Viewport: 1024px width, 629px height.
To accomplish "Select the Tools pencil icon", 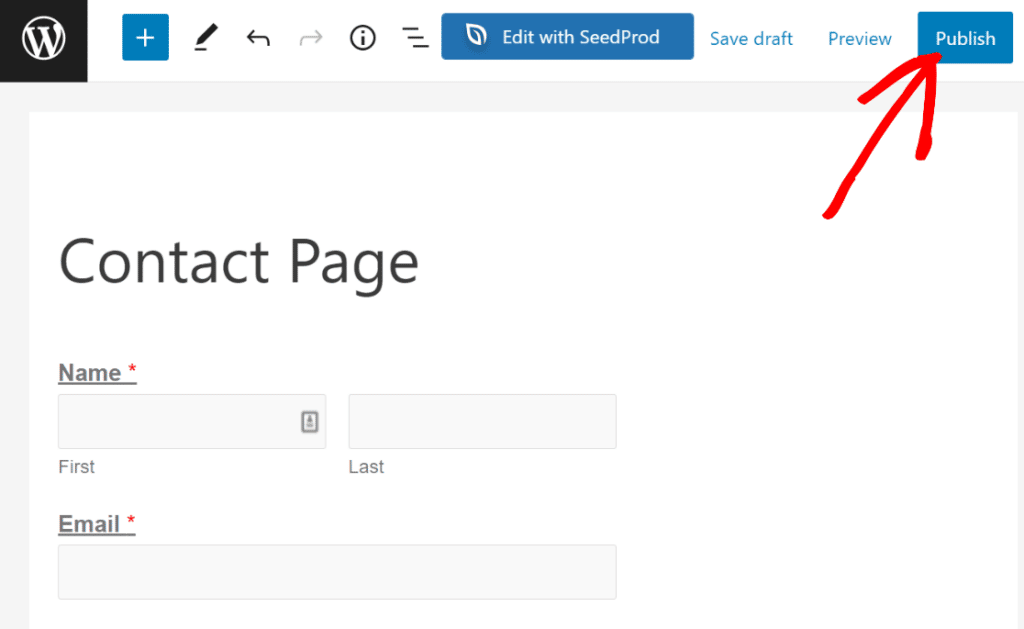I will [205, 37].
